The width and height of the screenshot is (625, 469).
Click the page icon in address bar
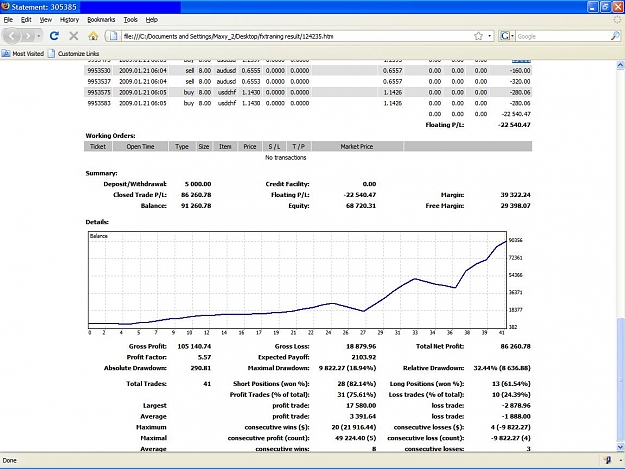[114, 36]
